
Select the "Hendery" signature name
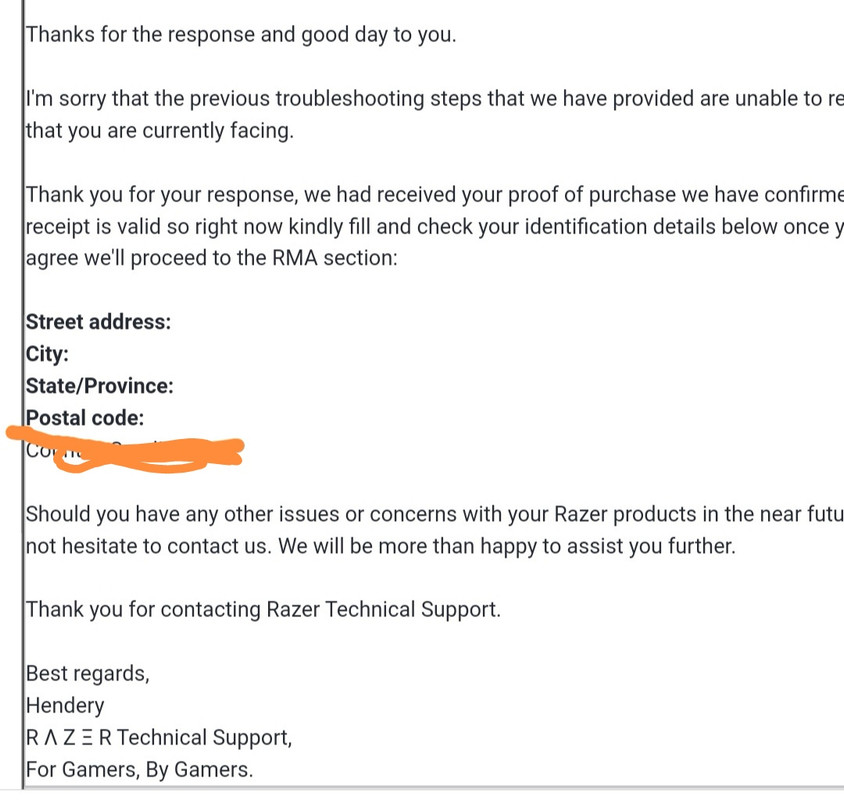click(x=65, y=706)
